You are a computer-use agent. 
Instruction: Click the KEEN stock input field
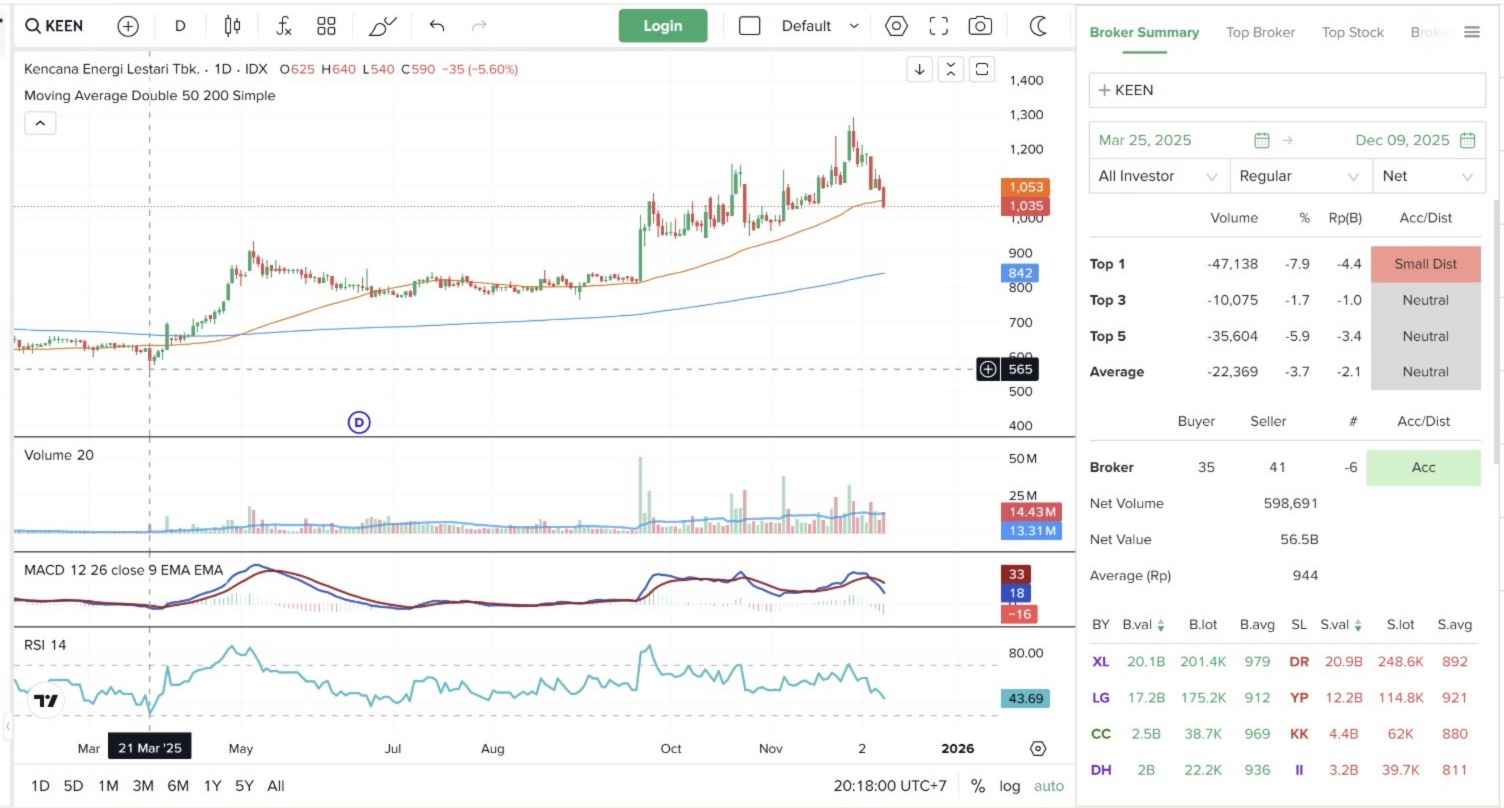1287,90
